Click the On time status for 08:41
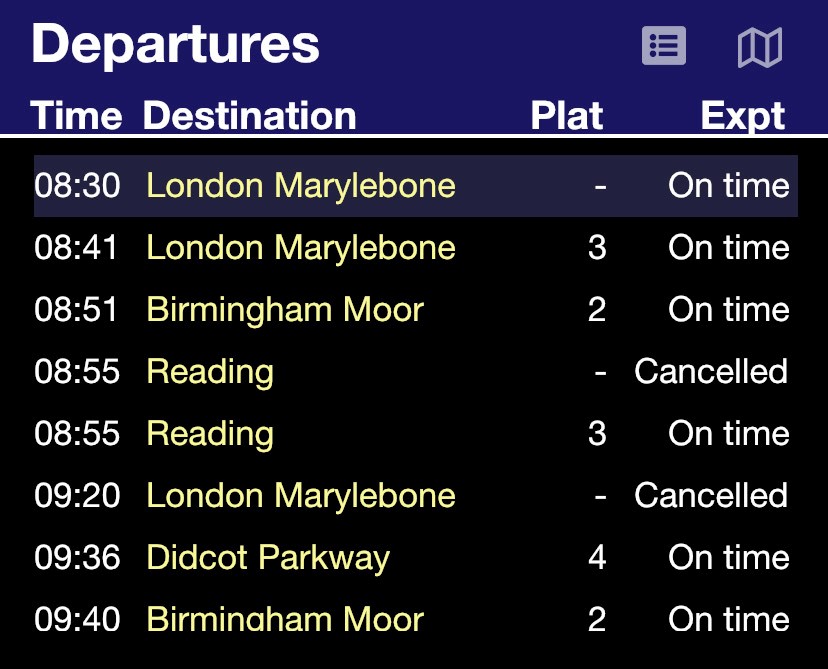828x669 pixels. (x=728, y=248)
